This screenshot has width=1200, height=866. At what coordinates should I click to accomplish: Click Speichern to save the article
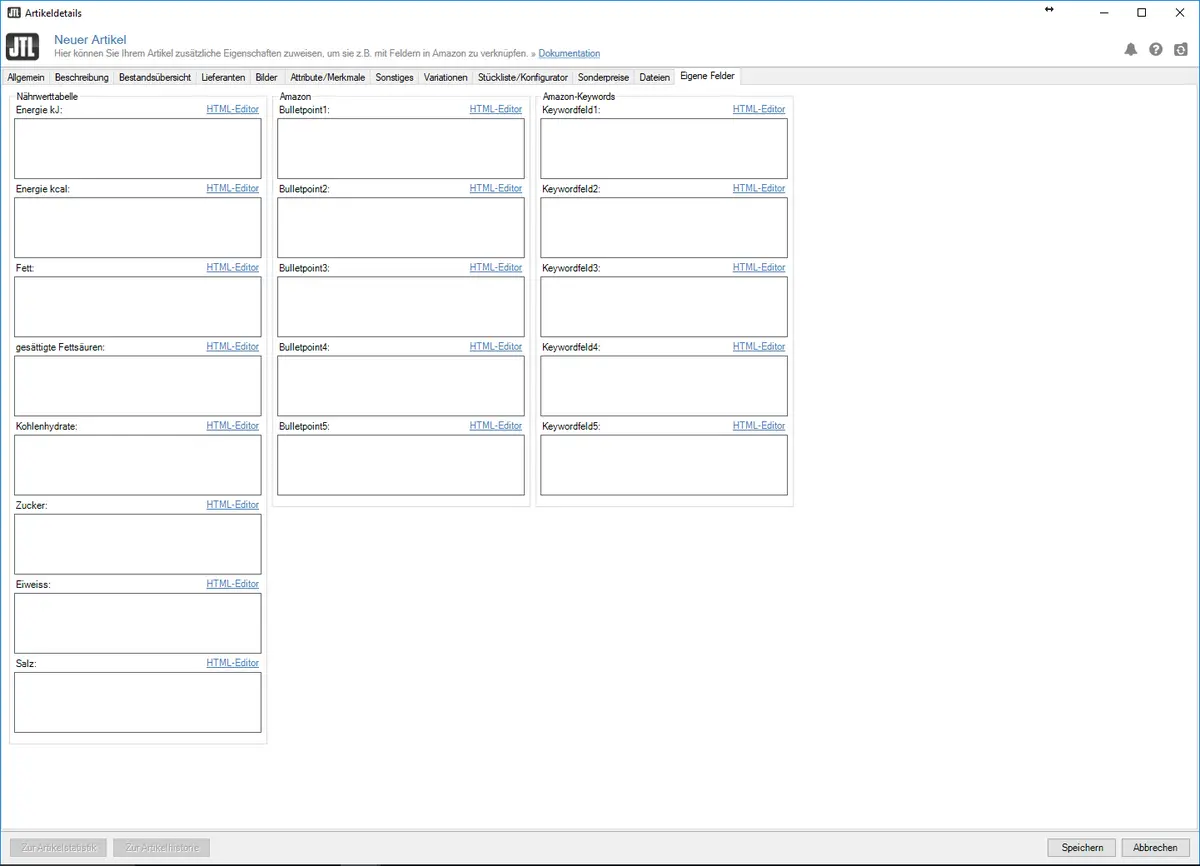(x=1082, y=848)
